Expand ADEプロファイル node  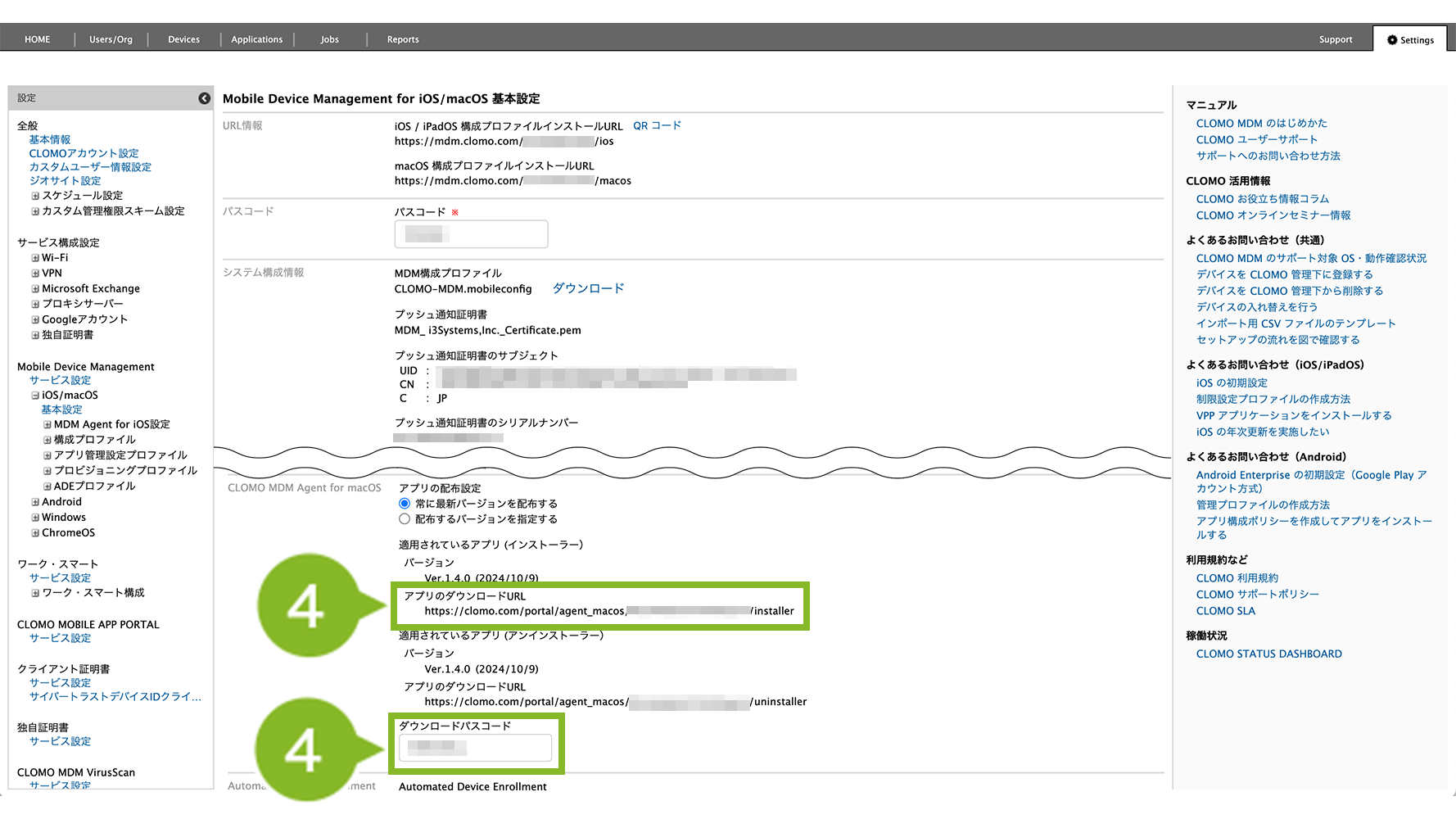click(47, 486)
